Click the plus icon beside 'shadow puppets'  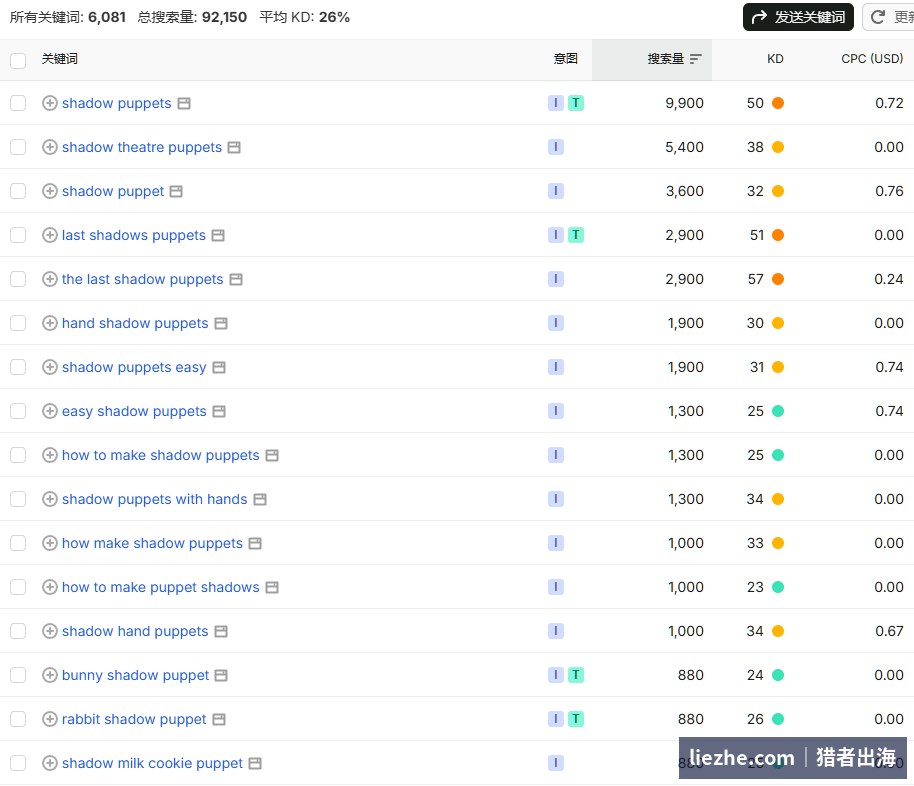coord(50,103)
